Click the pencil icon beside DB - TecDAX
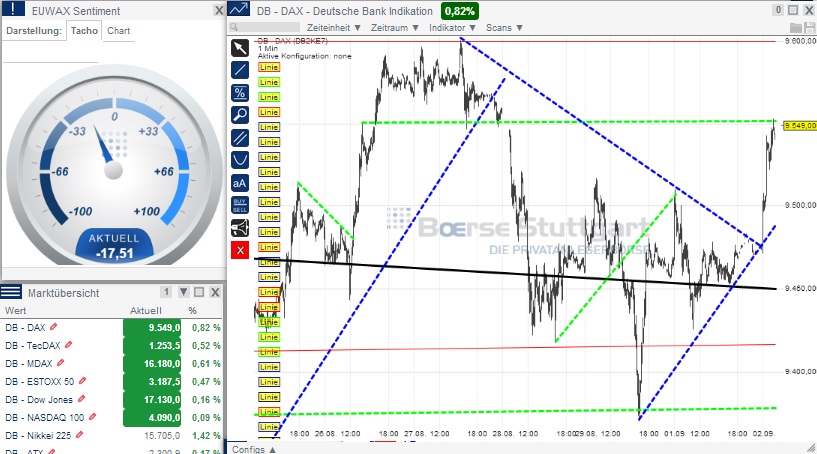 pyautogui.click(x=68, y=345)
